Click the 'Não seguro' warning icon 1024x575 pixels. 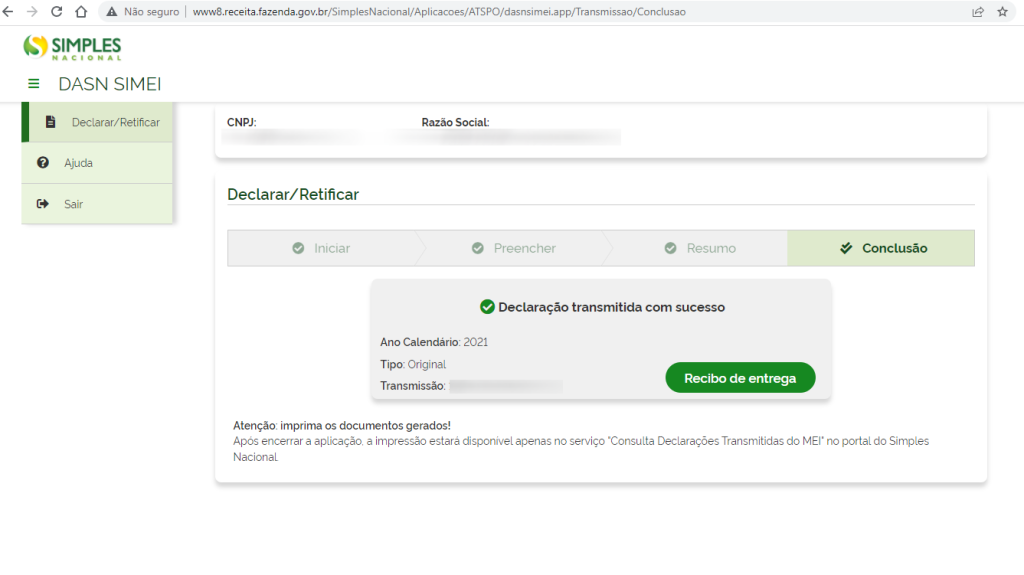(x=111, y=12)
